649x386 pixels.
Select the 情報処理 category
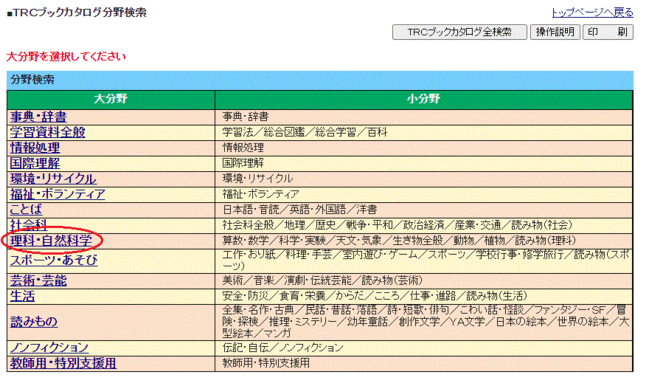coord(35,148)
